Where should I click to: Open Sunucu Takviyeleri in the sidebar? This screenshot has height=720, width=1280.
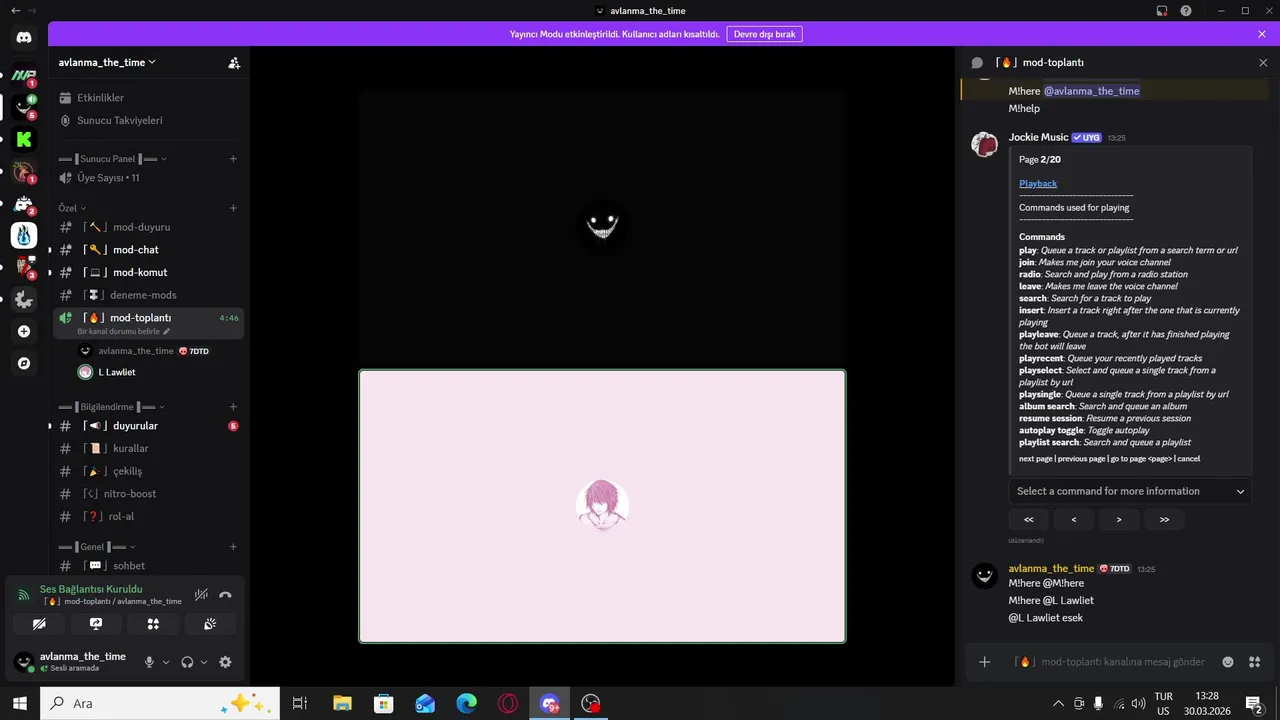[149, 120]
